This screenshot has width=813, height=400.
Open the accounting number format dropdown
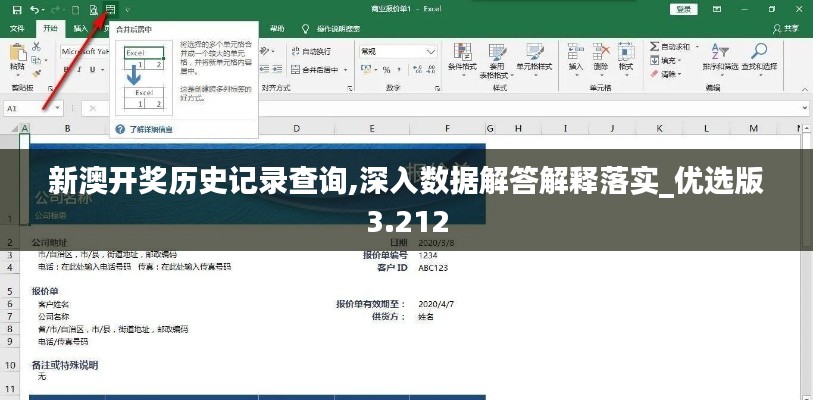click(x=375, y=70)
